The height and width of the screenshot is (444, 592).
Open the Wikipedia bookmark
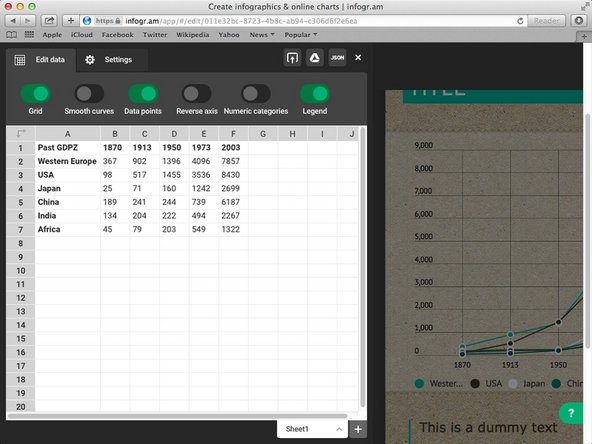[193, 35]
